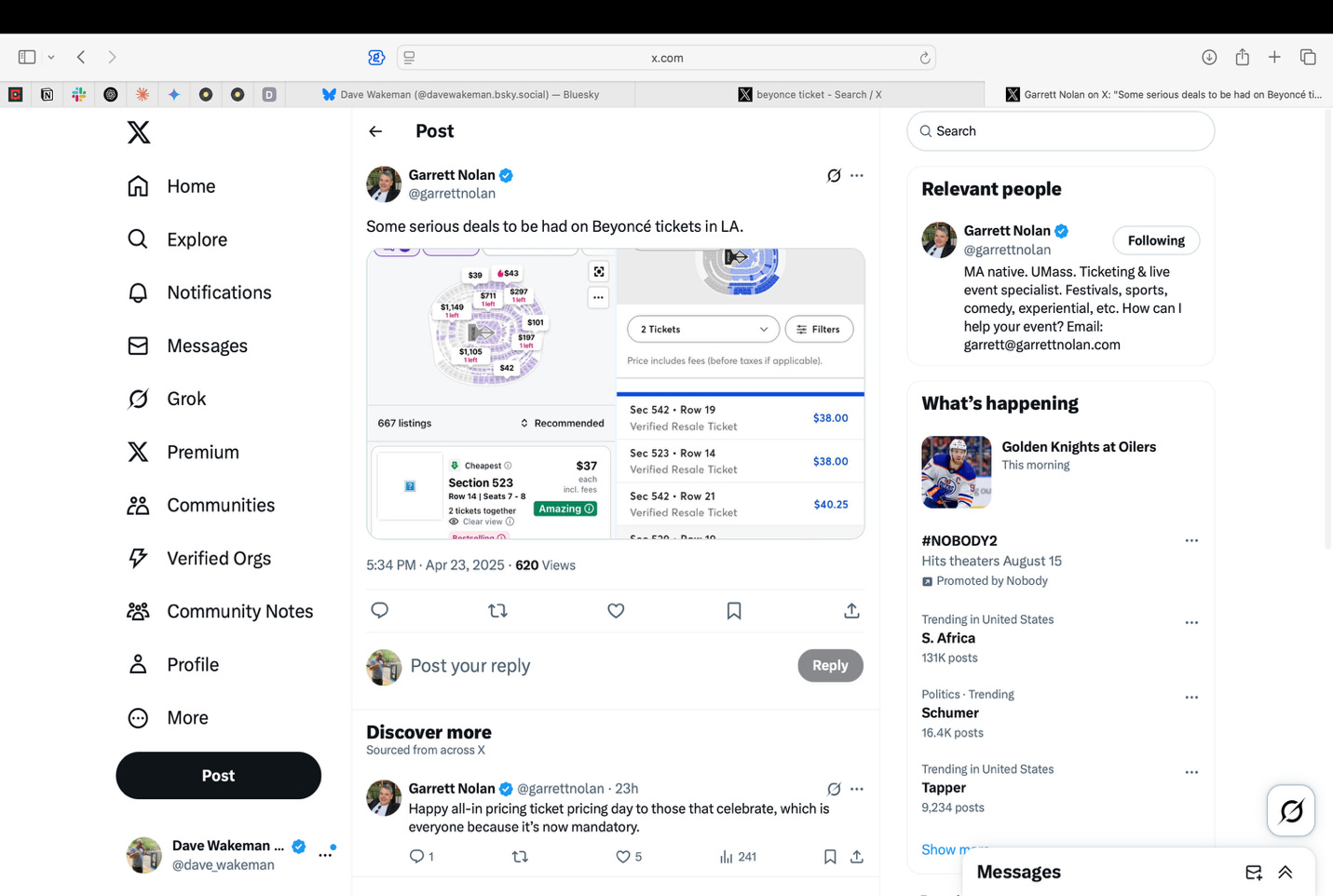This screenshot has width=1333, height=896.
Task: Open Communities
Action: [x=201, y=505]
